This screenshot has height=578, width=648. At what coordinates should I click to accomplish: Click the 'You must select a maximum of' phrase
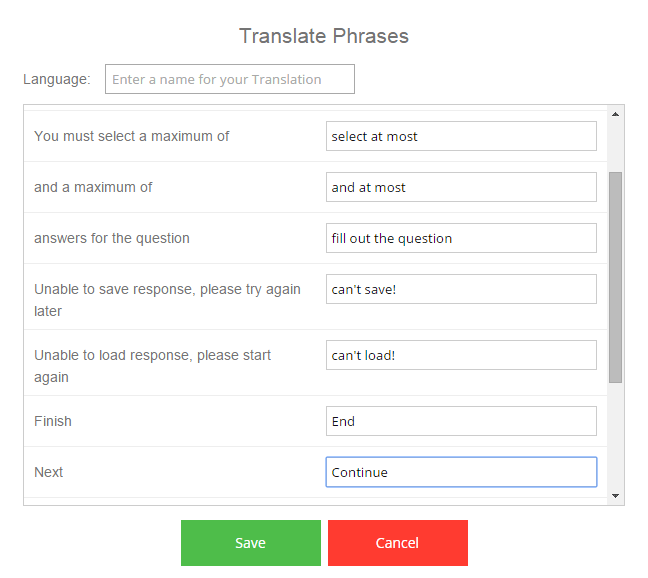131,136
